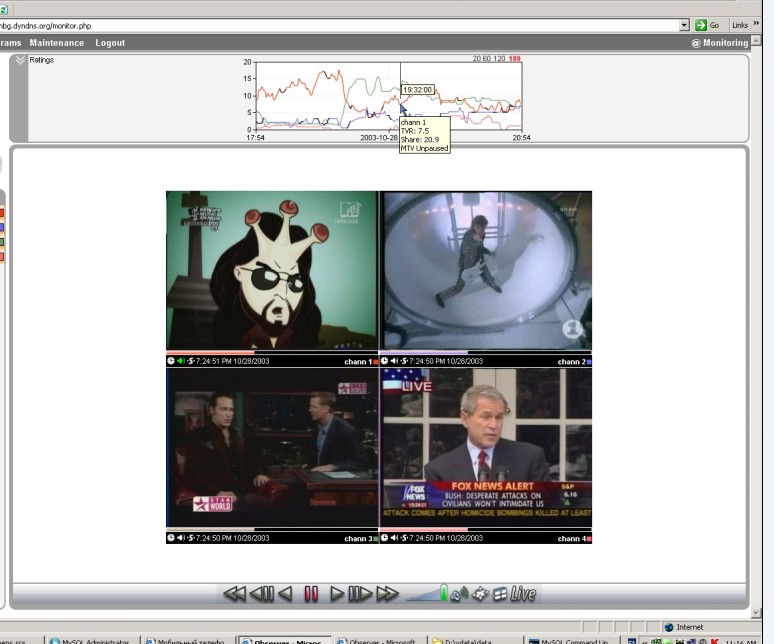Click the reverse play arrow
774x644 pixels.
(285, 594)
